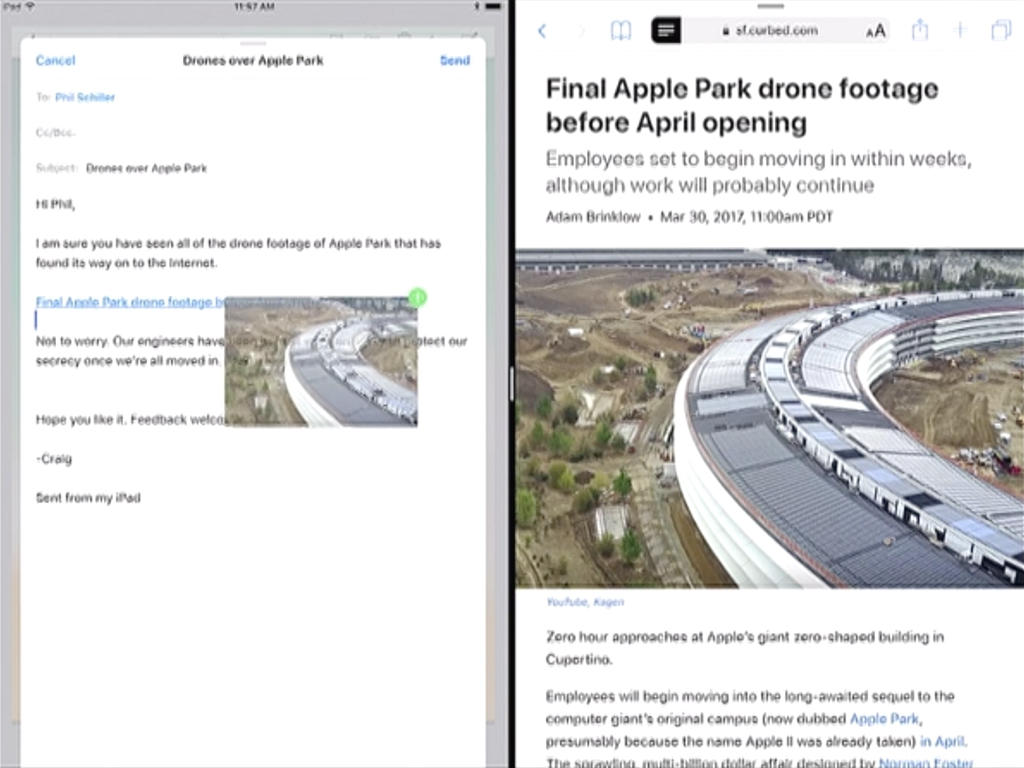
Task: Click the dragged drone image thumbnail
Action: (x=321, y=362)
